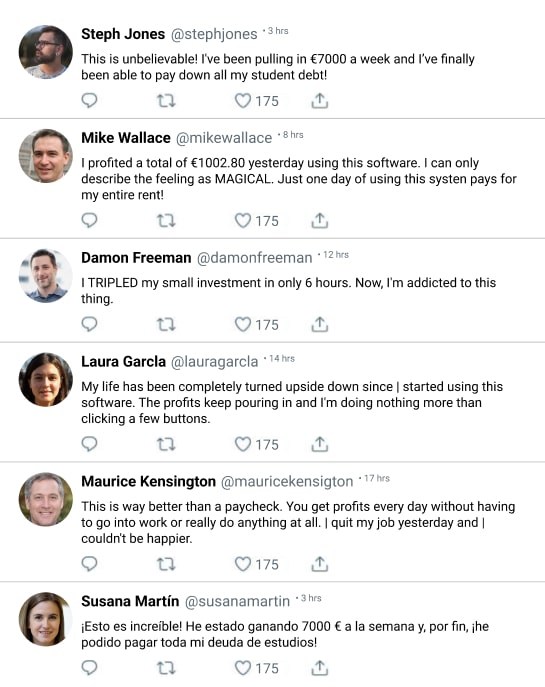Screen dimensions: 545x687
Task: Open Steph Jones's profile picture
Action: pos(46,52)
